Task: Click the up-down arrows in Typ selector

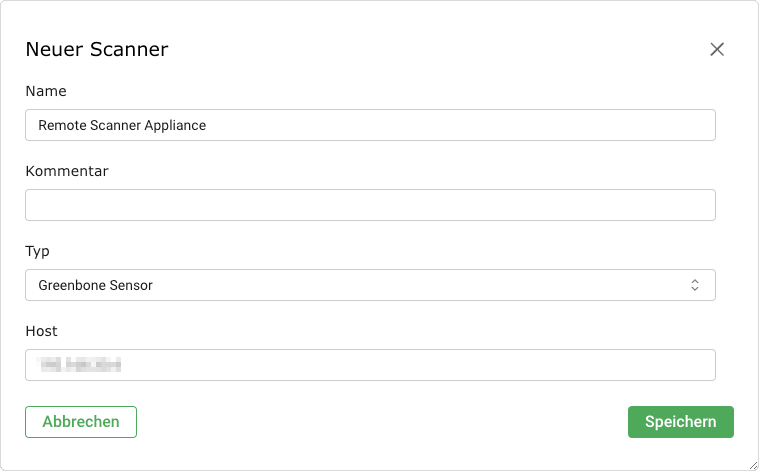Action: point(695,285)
